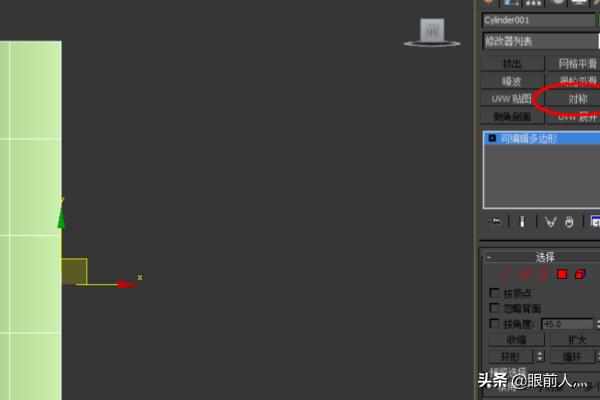Click the 扩大 (Grow) button
600x400 pixels.
pos(575,340)
